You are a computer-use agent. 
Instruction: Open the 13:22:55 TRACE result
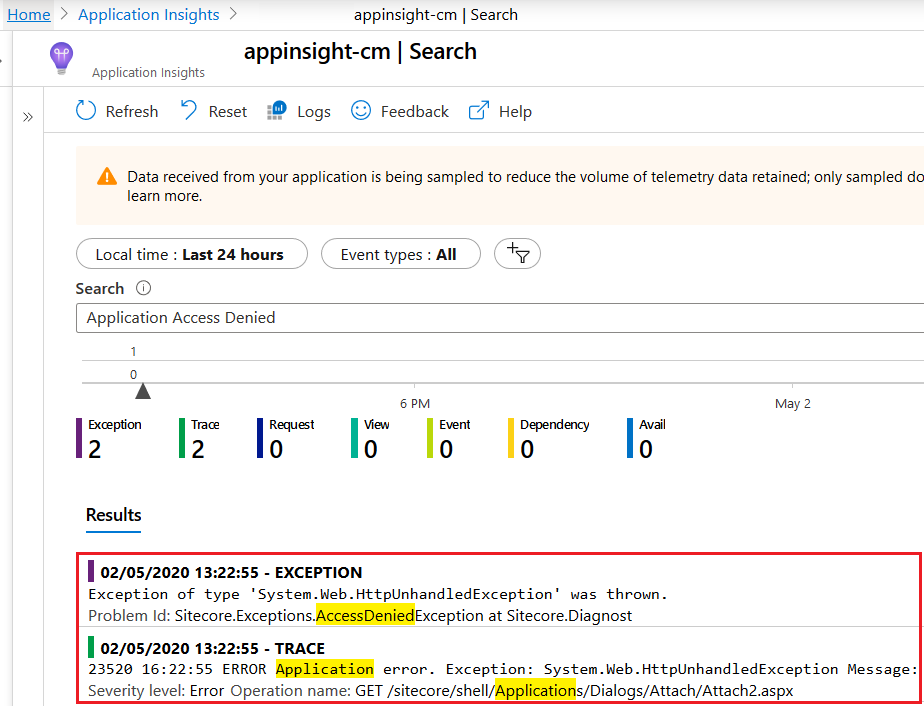(500, 665)
